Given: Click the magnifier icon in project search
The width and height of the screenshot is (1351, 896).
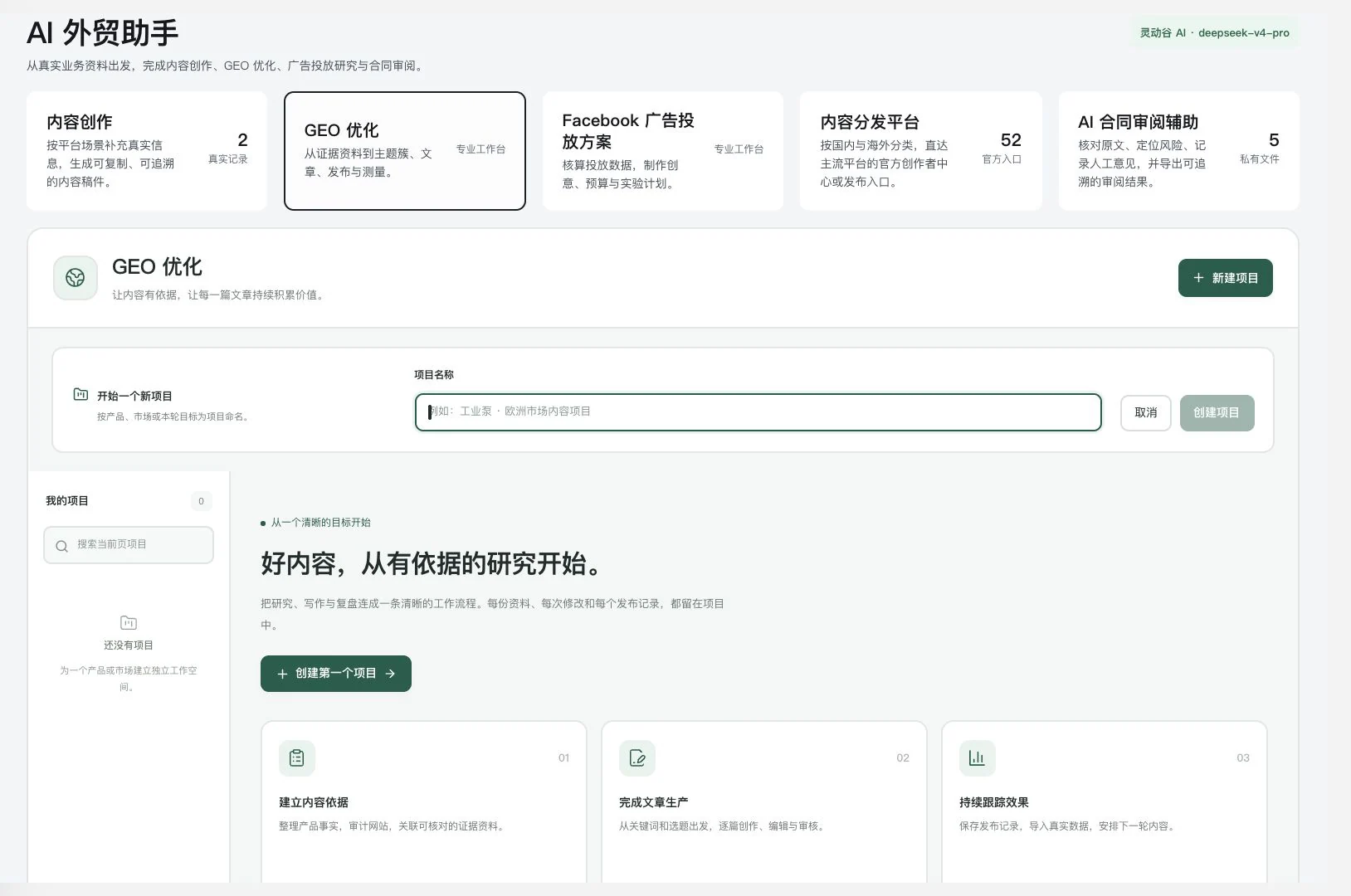Looking at the screenshot, I should pyautogui.click(x=61, y=546).
